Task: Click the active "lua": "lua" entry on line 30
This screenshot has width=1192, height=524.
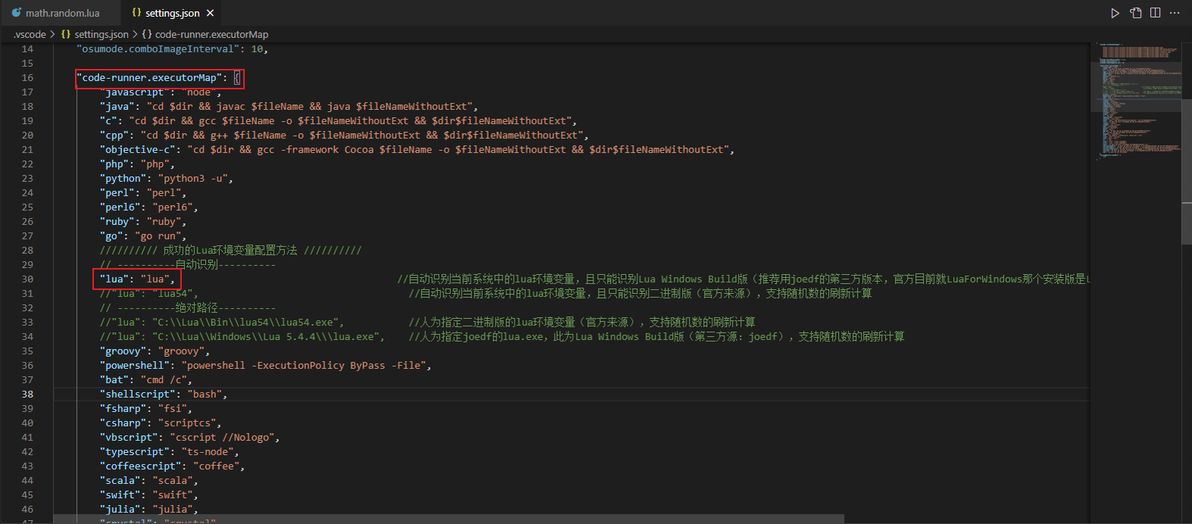Action: click(x=138, y=279)
